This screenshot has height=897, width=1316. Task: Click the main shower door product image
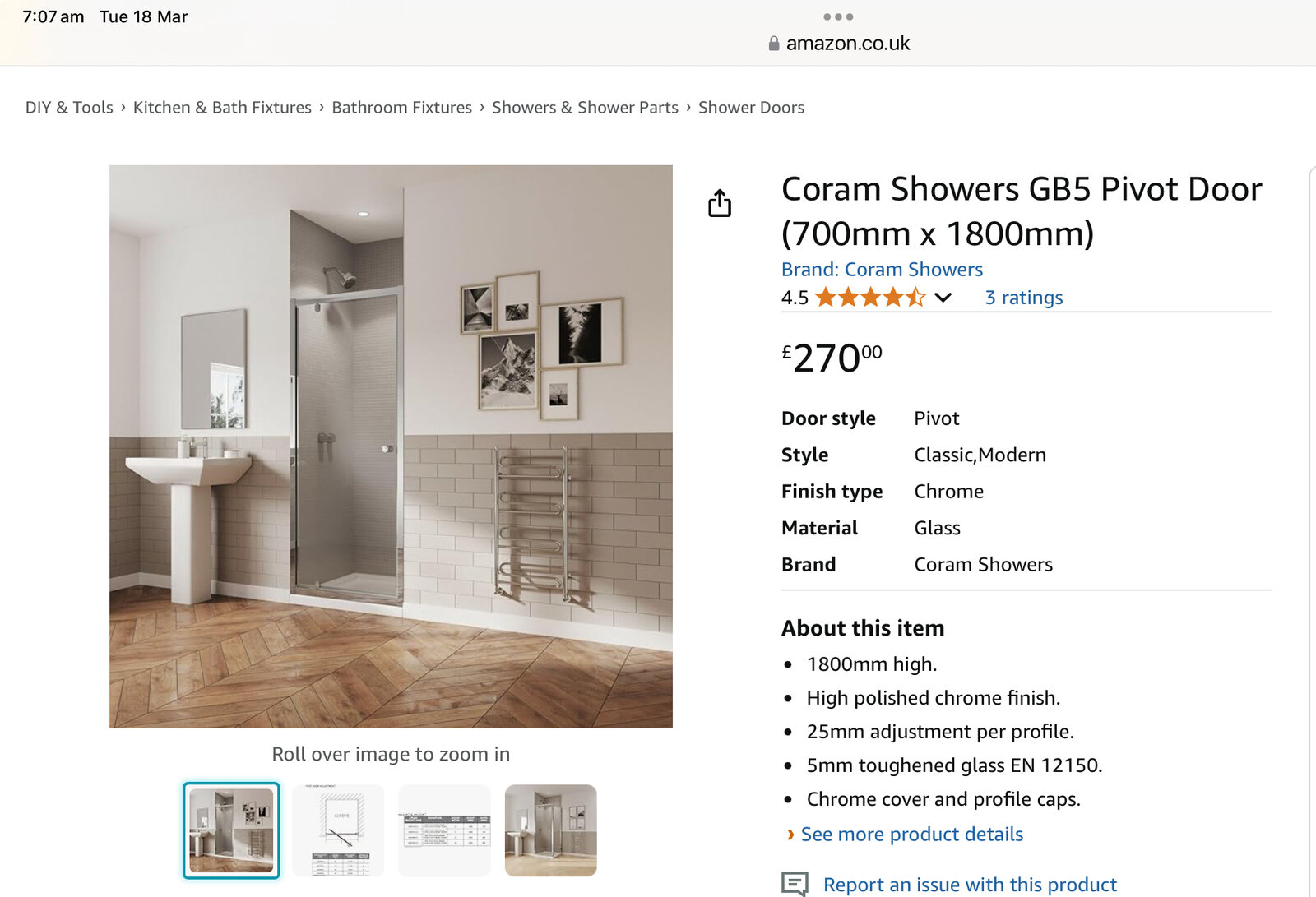pyautogui.click(x=391, y=446)
